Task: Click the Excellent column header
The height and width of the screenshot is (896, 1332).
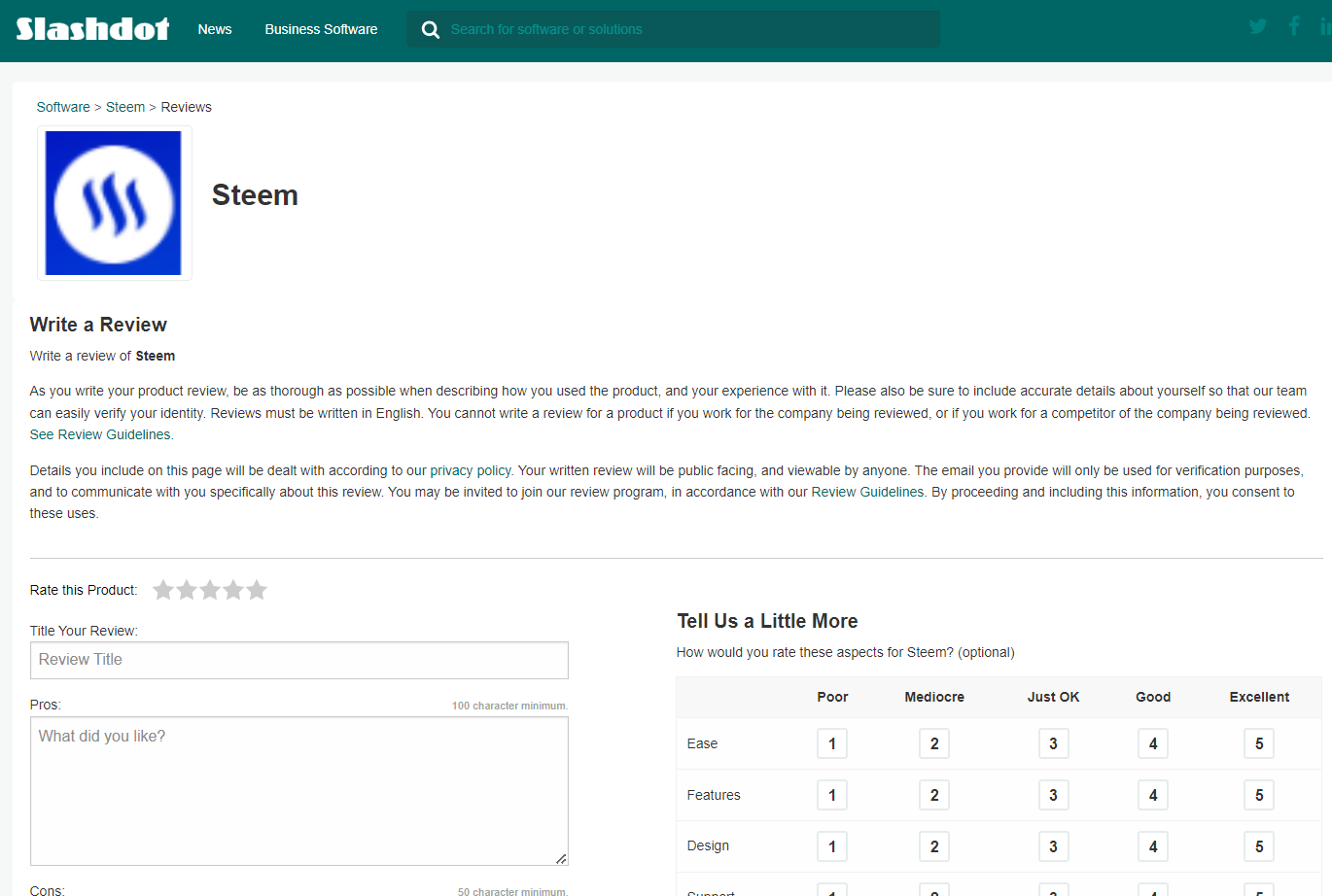Action: click(1259, 697)
